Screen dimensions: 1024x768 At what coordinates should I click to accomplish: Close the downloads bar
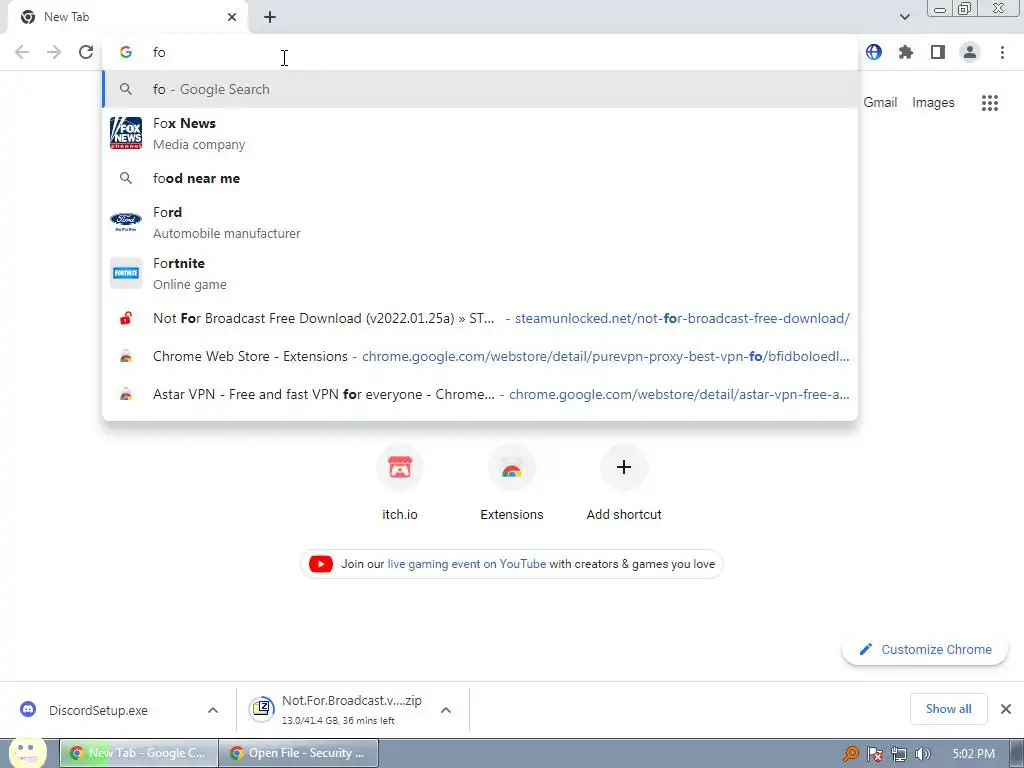pos(1006,709)
